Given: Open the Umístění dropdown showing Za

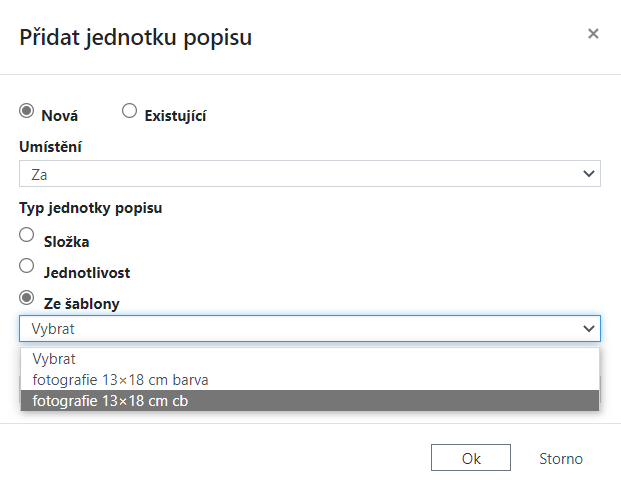Looking at the screenshot, I should pyautogui.click(x=300, y=174).
